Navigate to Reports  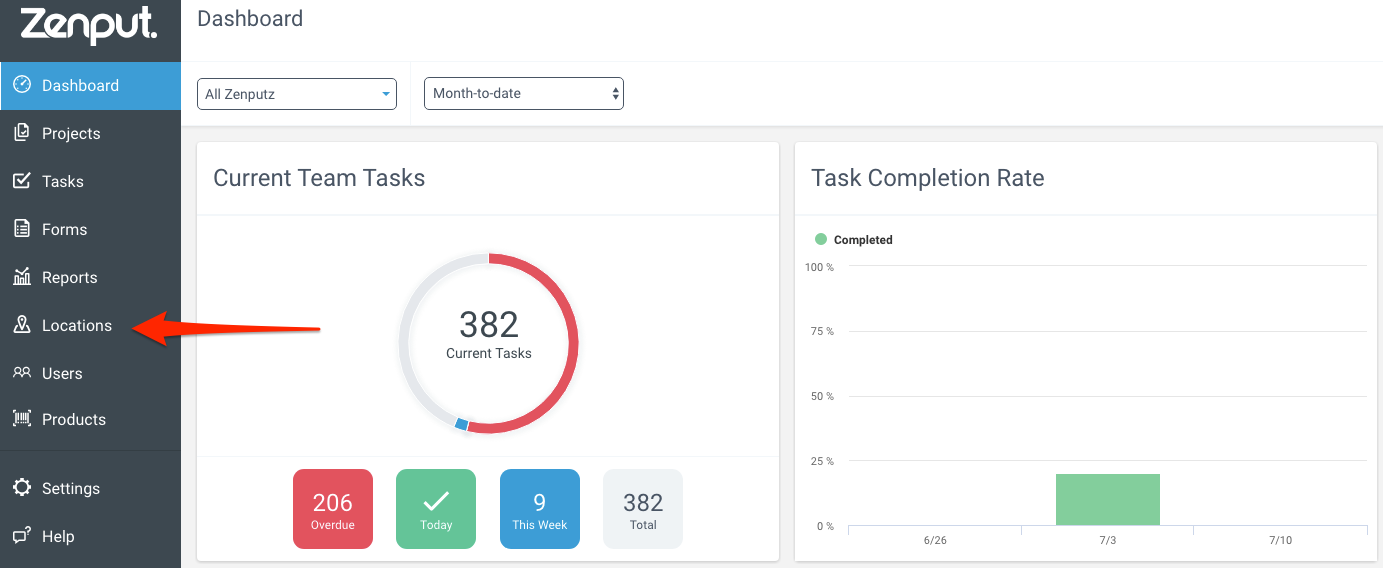90,278
